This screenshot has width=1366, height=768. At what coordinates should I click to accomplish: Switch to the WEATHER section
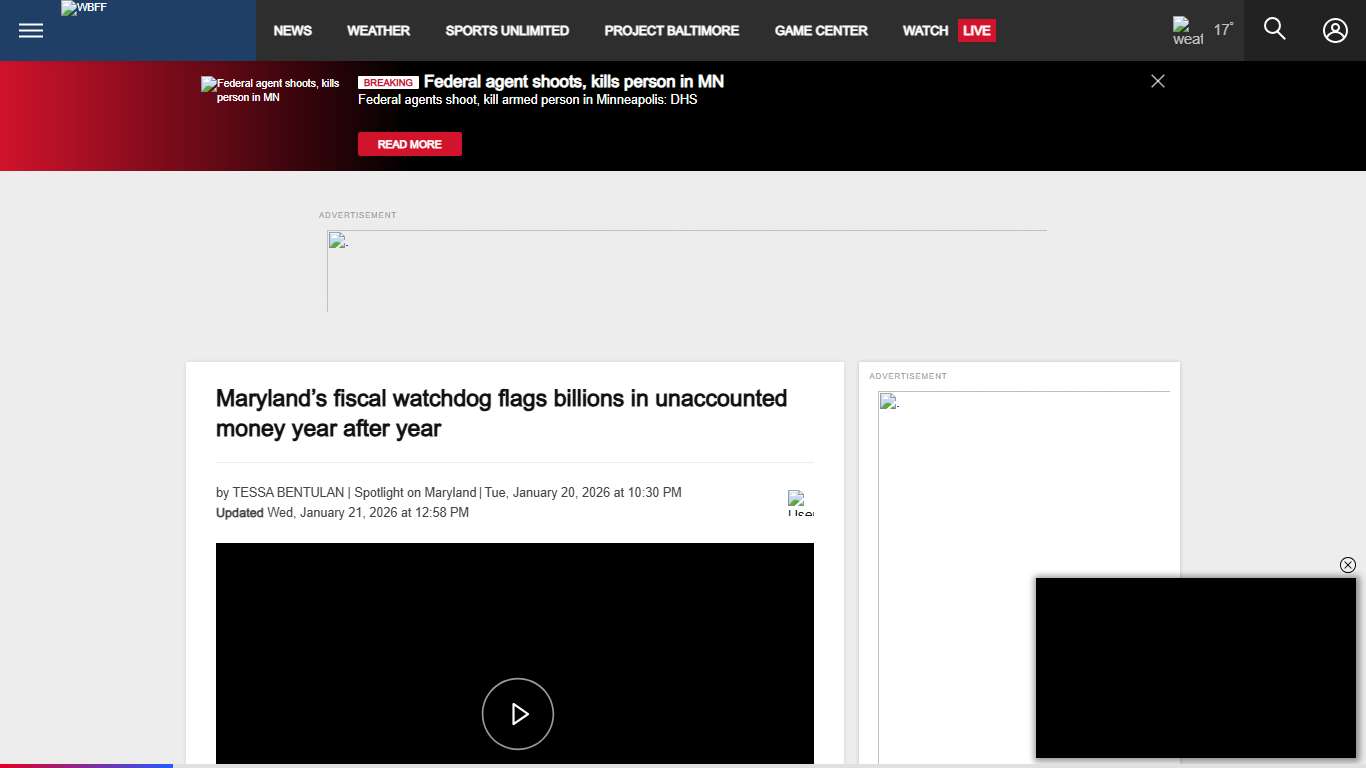(x=378, y=30)
